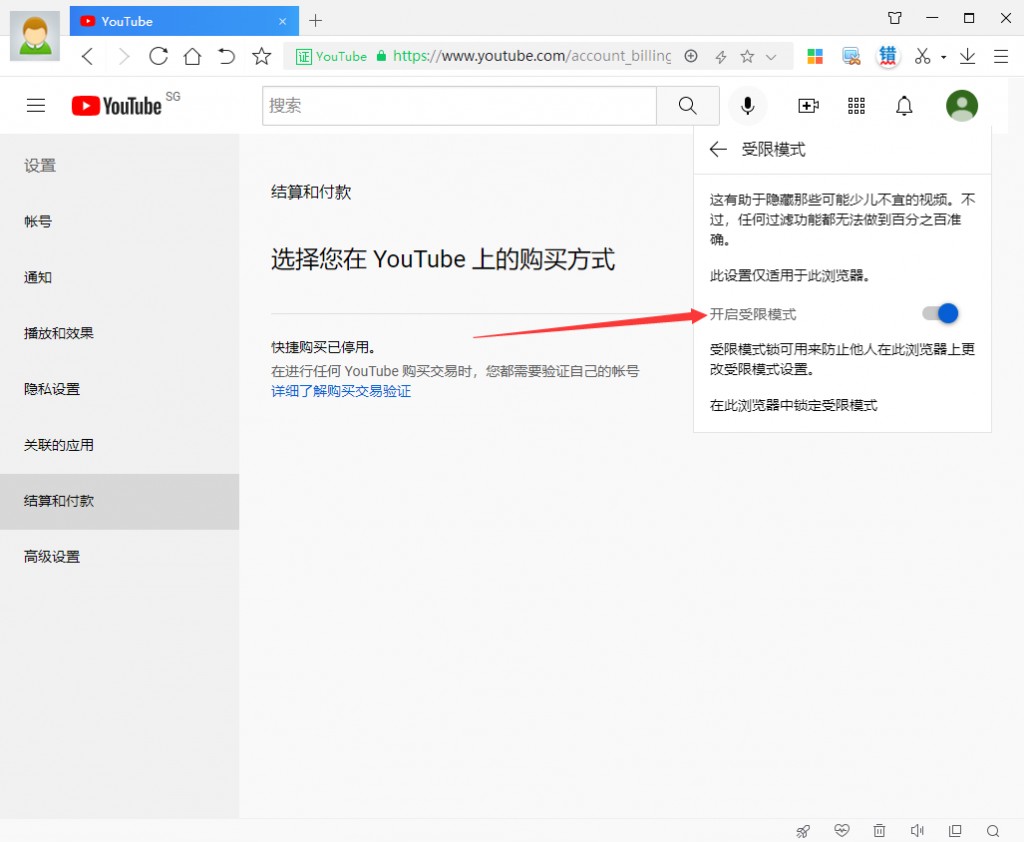
Task: Open 关联的应用 in sidebar
Action: (x=120, y=445)
